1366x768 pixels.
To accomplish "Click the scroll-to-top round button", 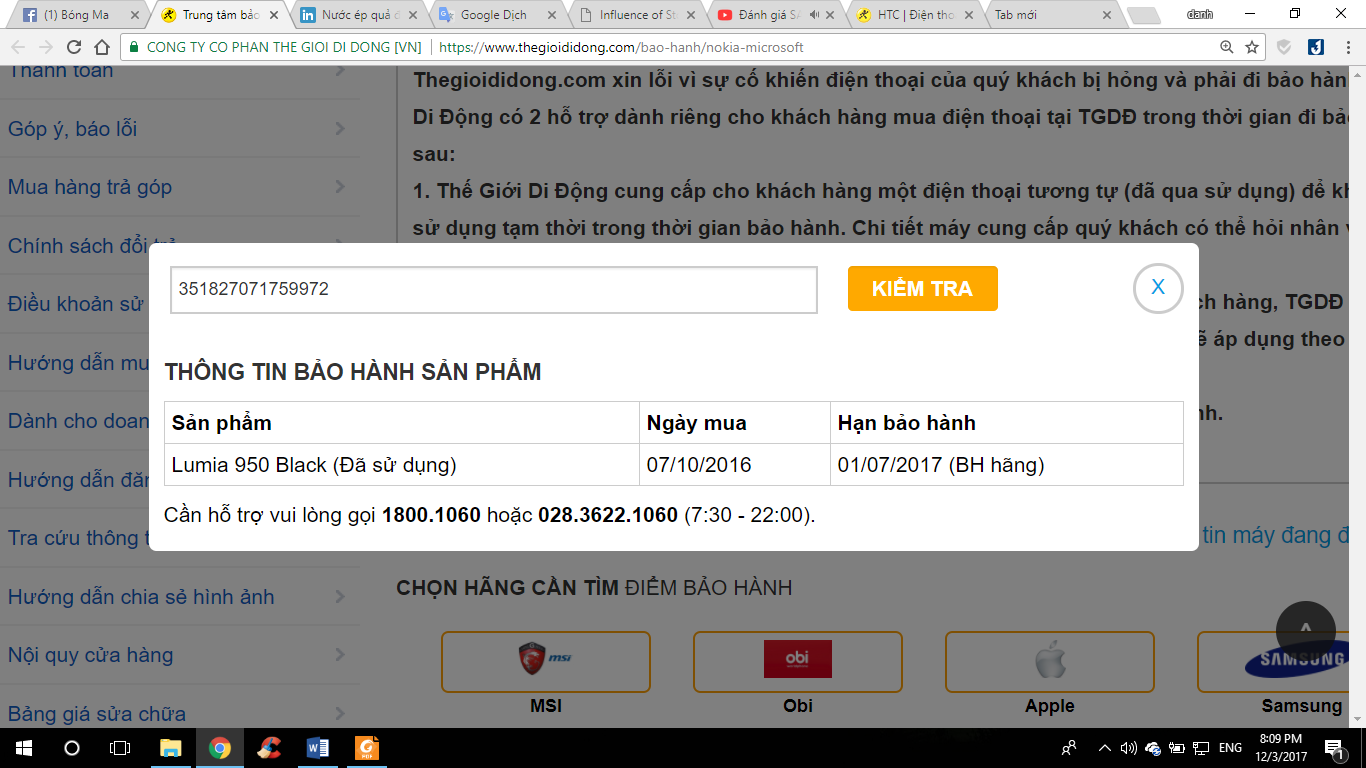I will pos(1305,630).
